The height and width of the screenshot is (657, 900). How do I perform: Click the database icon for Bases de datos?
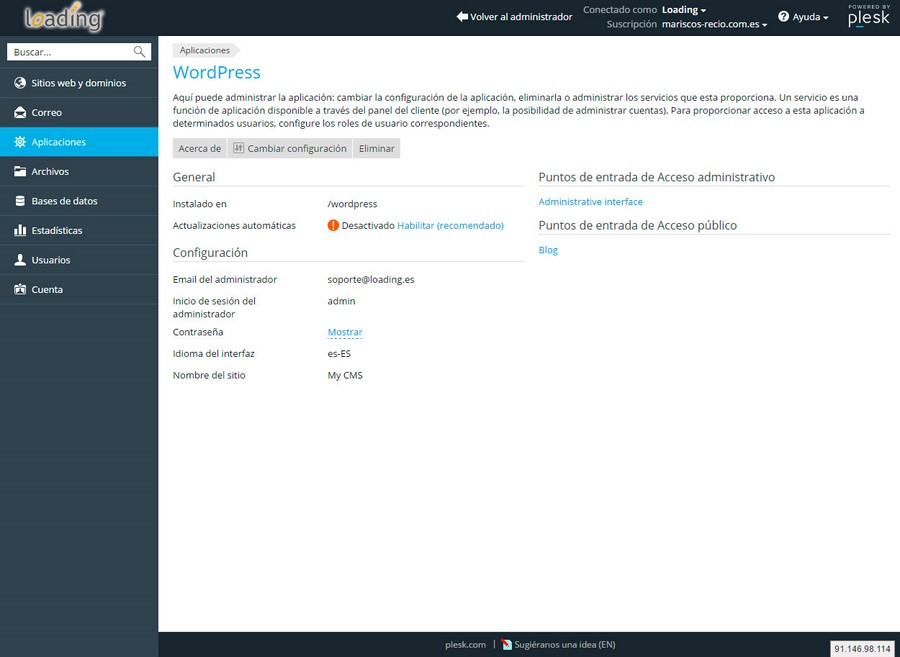click(20, 201)
